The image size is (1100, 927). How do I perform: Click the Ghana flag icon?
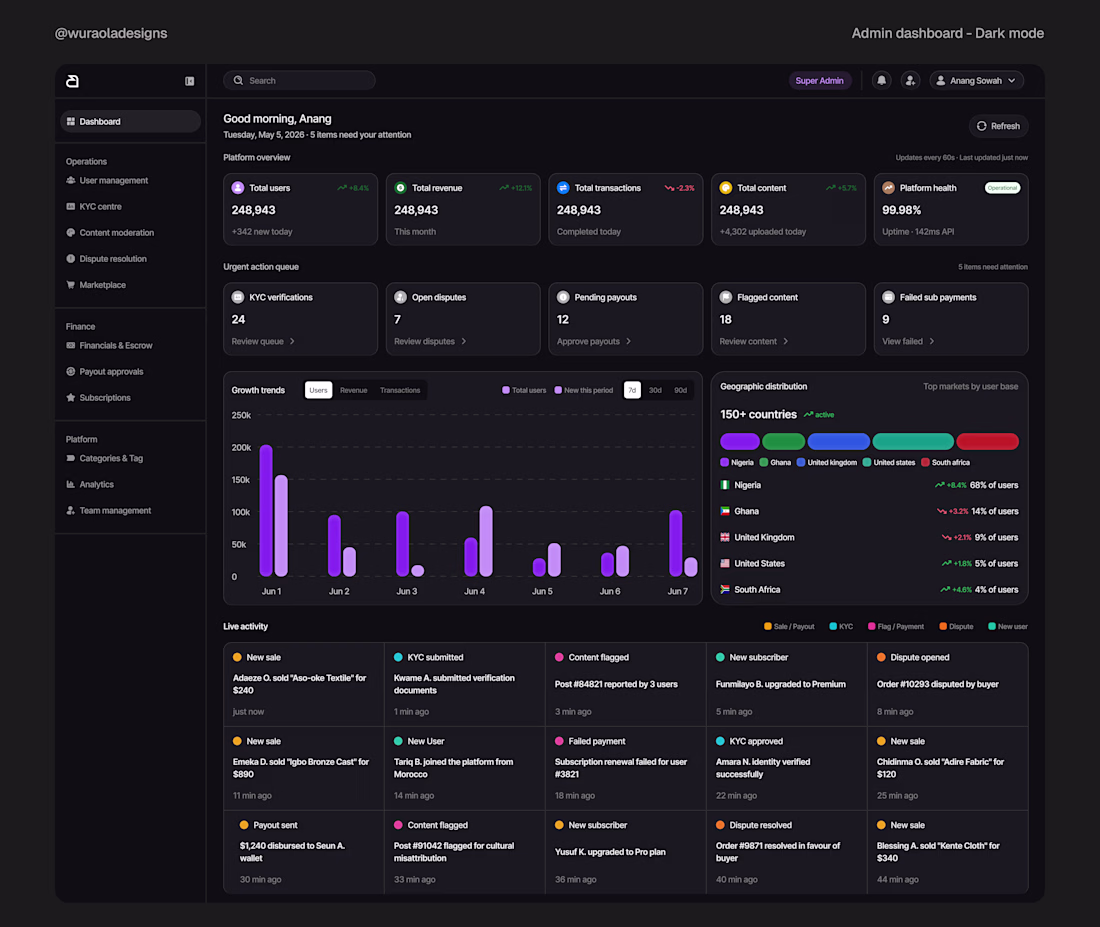[725, 511]
